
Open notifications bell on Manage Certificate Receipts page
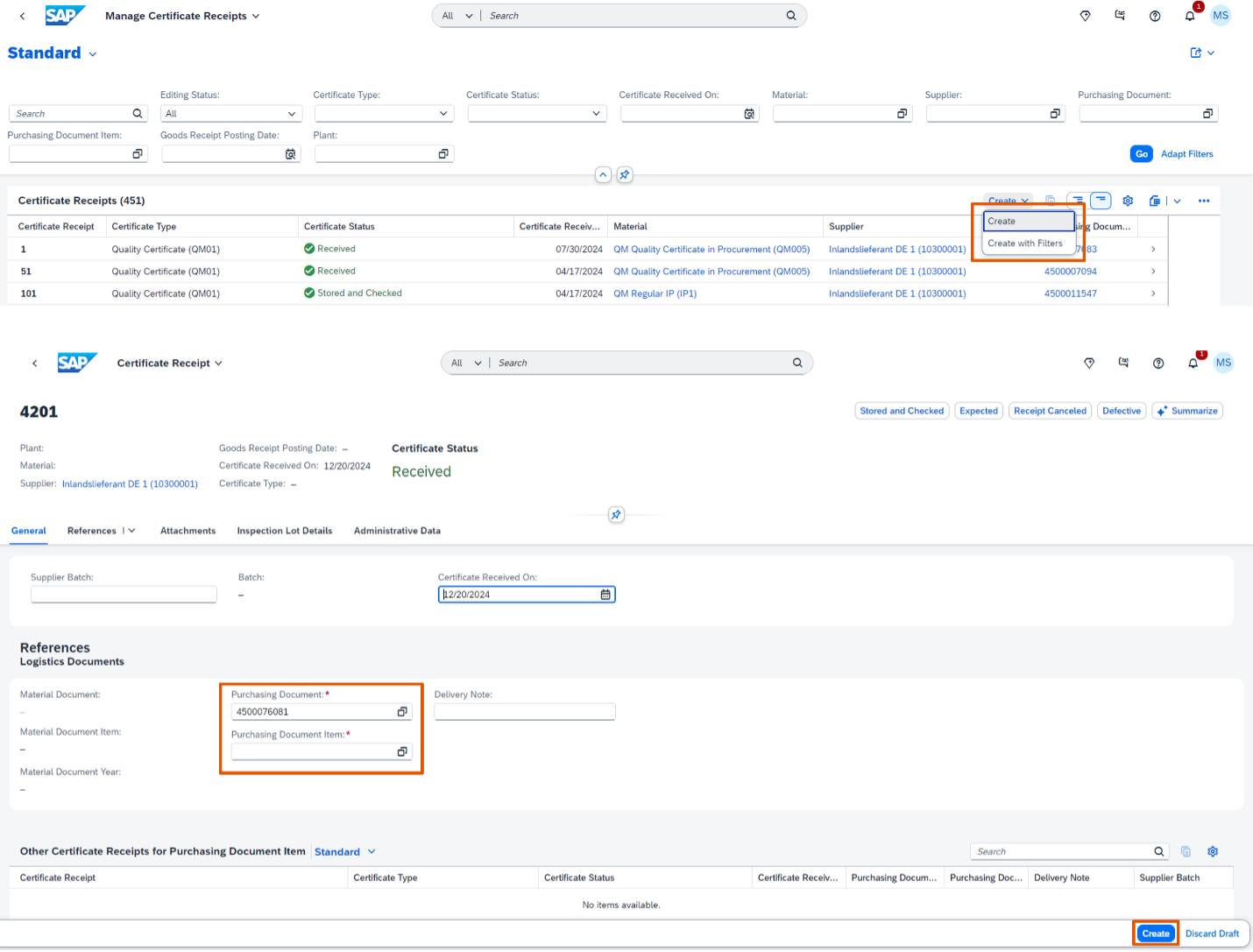pyautogui.click(x=1190, y=16)
